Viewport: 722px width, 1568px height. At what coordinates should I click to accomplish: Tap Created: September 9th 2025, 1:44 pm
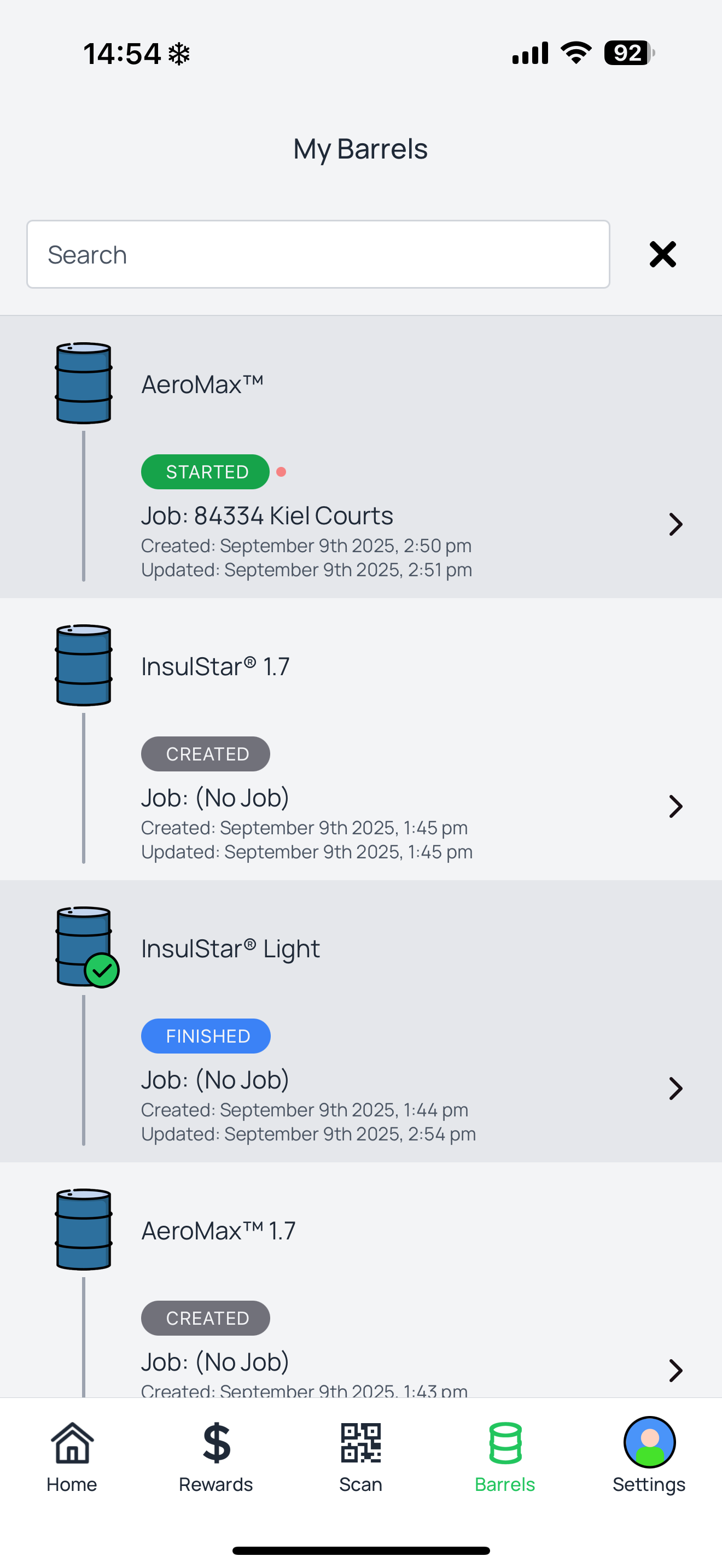pos(304,1110)
